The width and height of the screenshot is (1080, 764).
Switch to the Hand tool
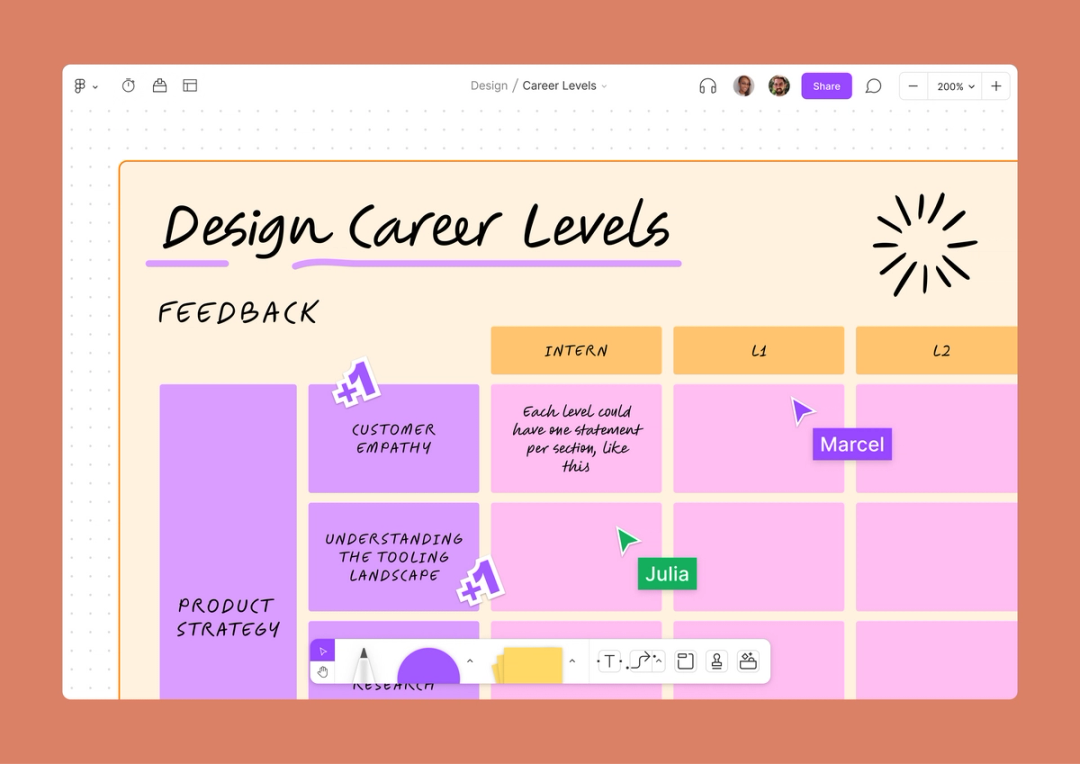pyautogui.click(x=322, y=672)
